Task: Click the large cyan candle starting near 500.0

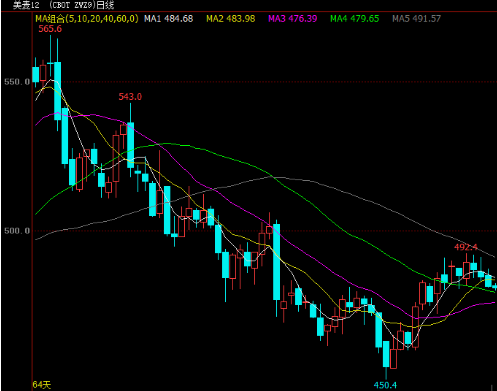Action: [276, 262]
